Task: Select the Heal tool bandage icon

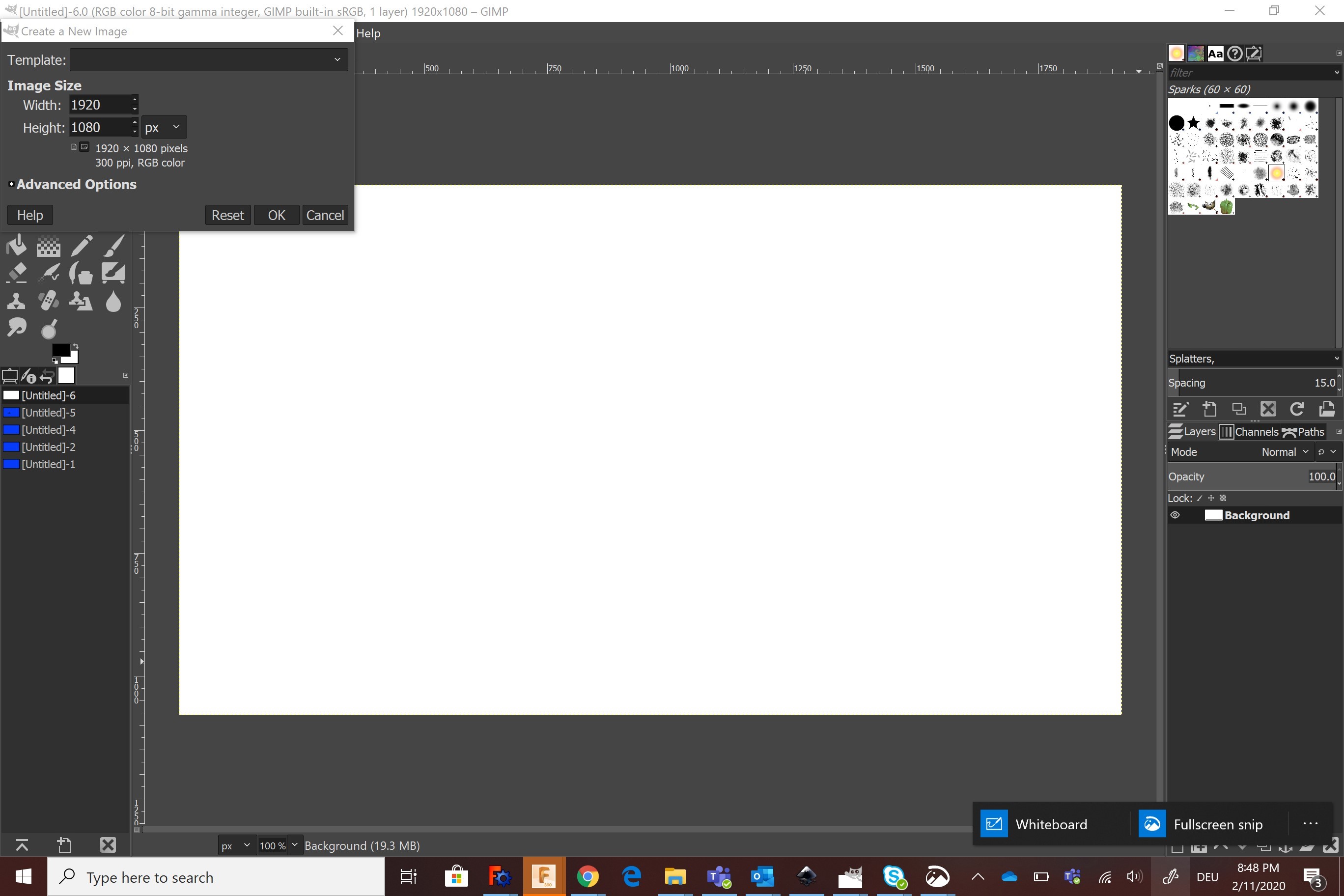Action: [49, 301]
